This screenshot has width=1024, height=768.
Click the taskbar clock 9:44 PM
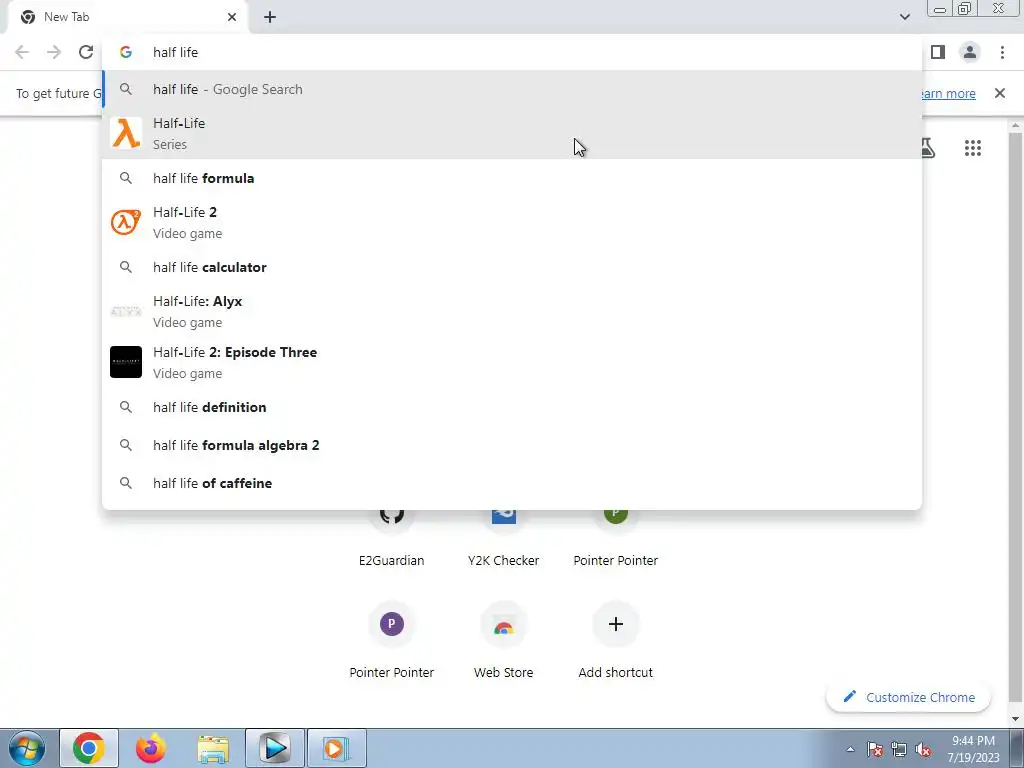[974, 741]
